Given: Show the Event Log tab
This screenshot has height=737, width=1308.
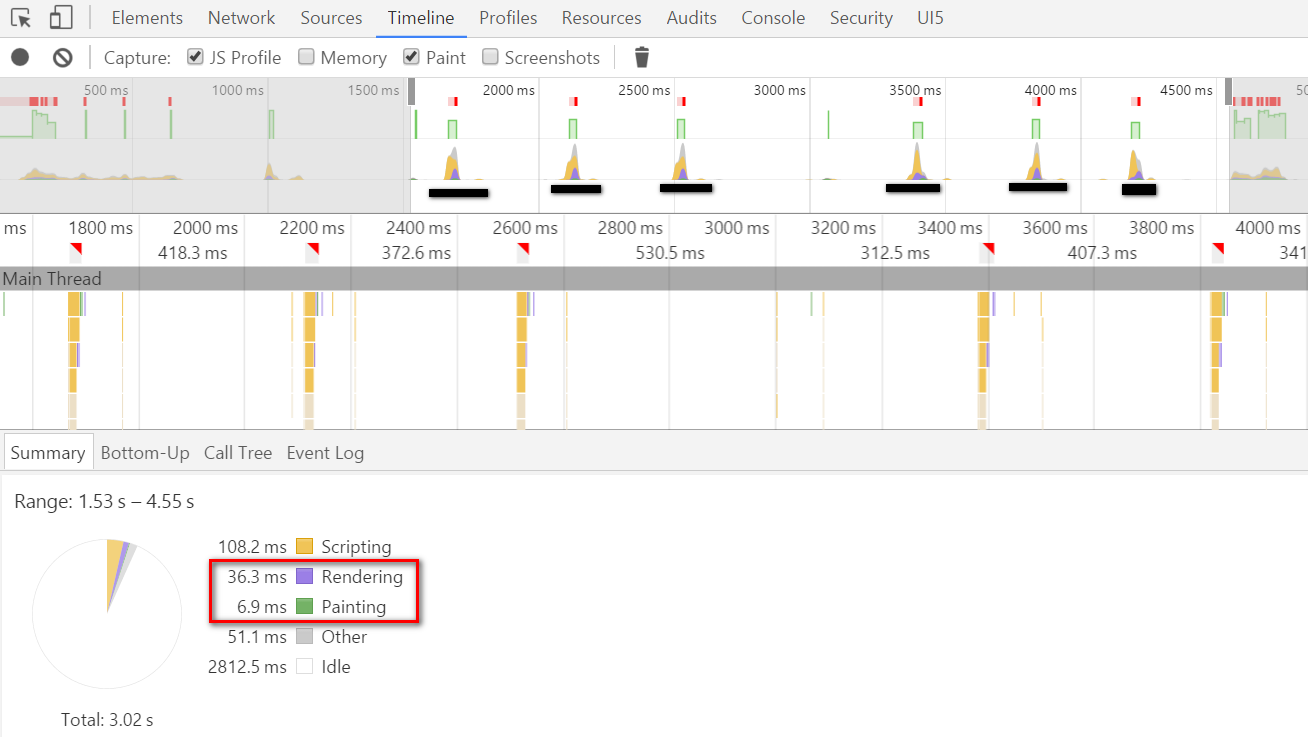Looking at the screenshot, I should pyautogui.click(x=325, y=452).
